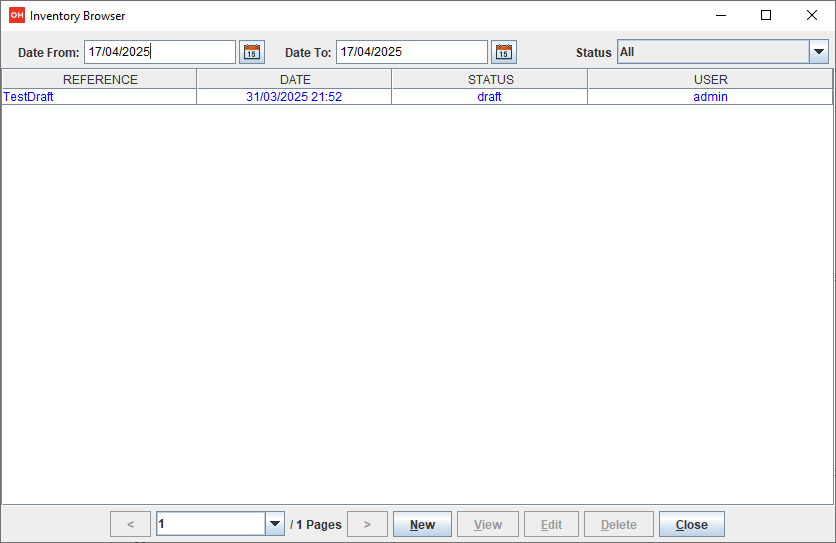The width and height of the screenshot is (836, 543).
Task: Select the 31/03/2025 21:52 date cell
Action: click(294, 97)
